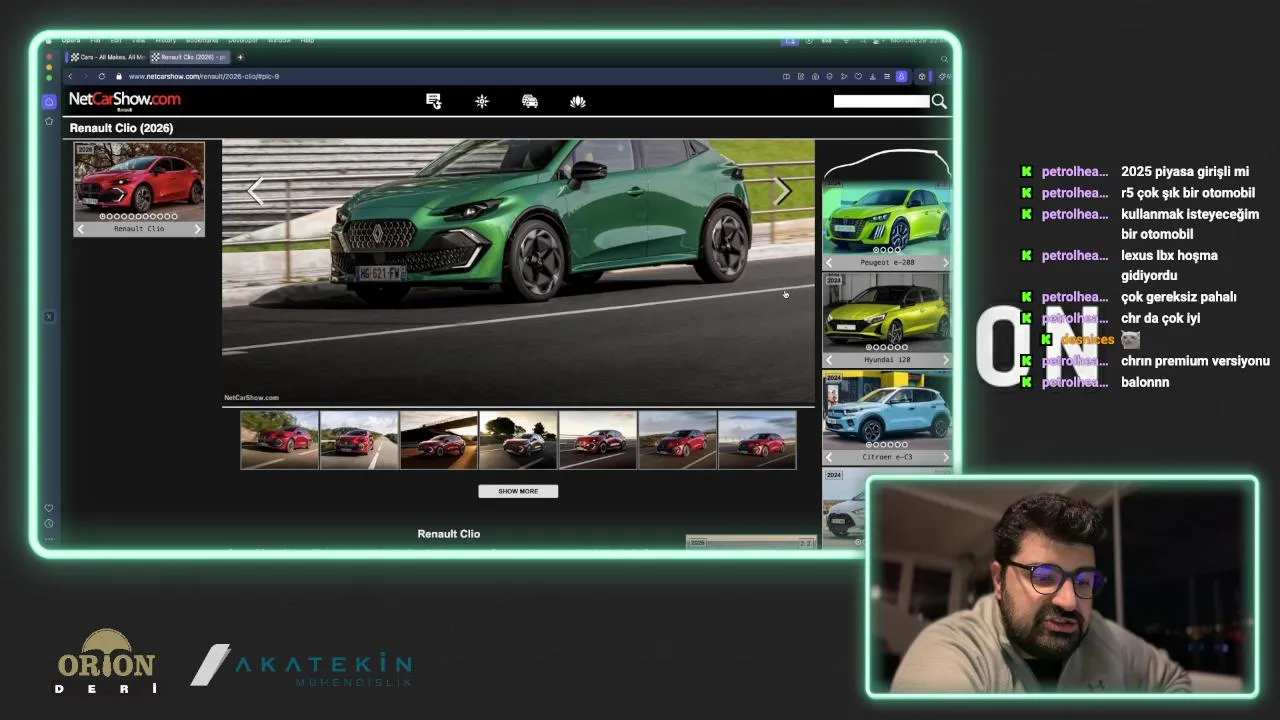Click the chat message "2025 piyasa girişli mi"
The image size is (1280, 720).
point(1185,172)
